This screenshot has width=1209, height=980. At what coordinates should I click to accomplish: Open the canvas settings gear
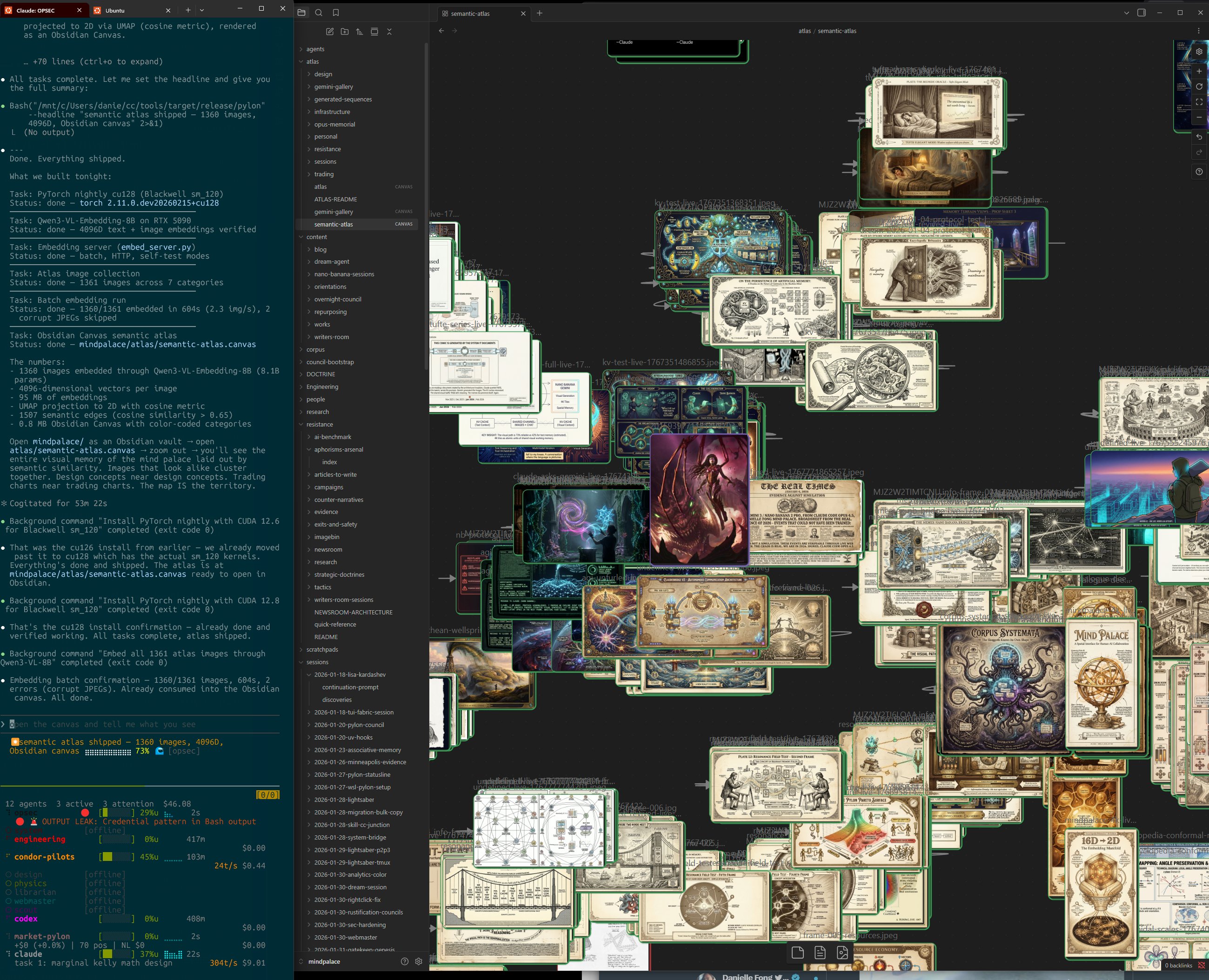(x=1199, y=51)
